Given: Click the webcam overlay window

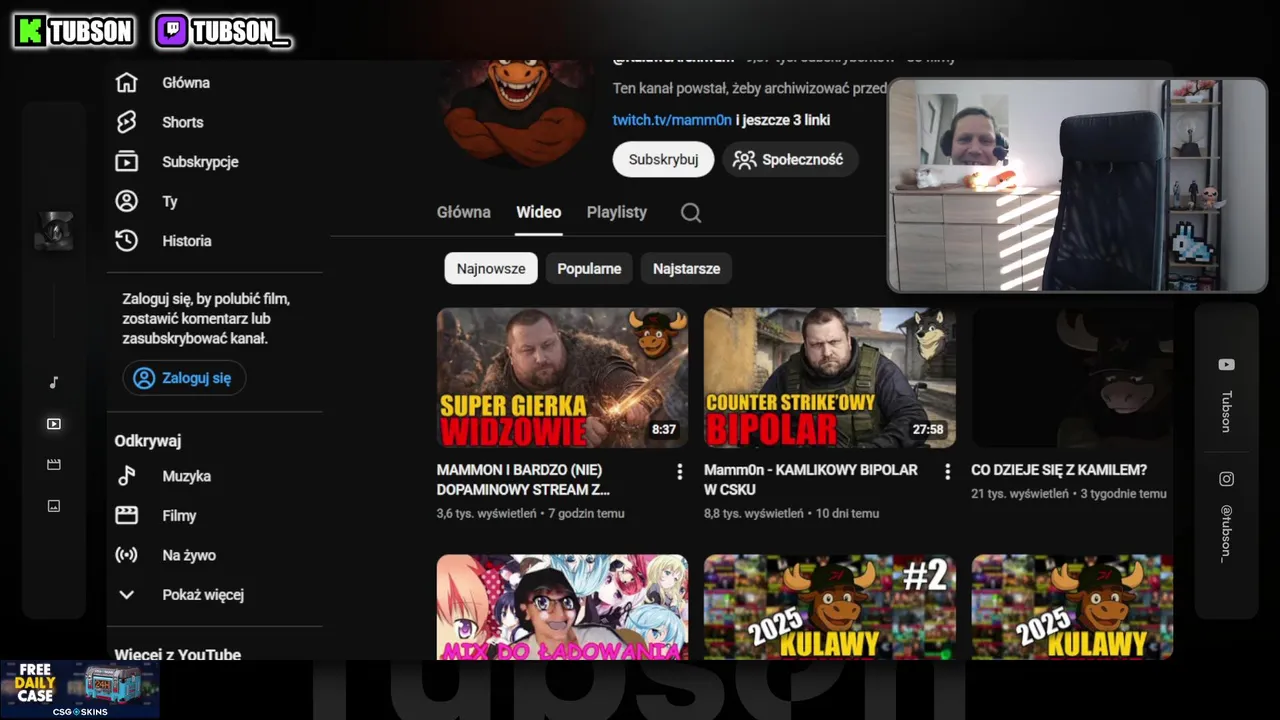Looking at the screenshot, I should click(1077, 186).
